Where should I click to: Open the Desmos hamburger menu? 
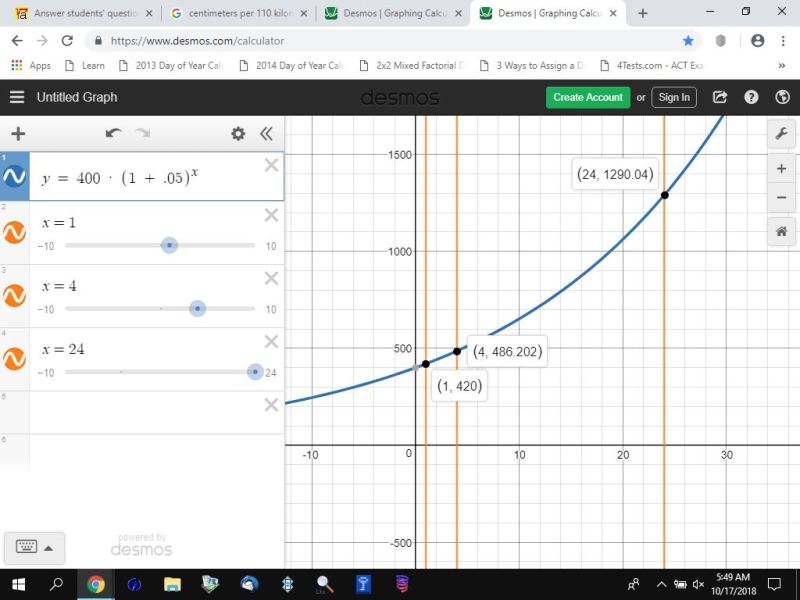[17, 97]
